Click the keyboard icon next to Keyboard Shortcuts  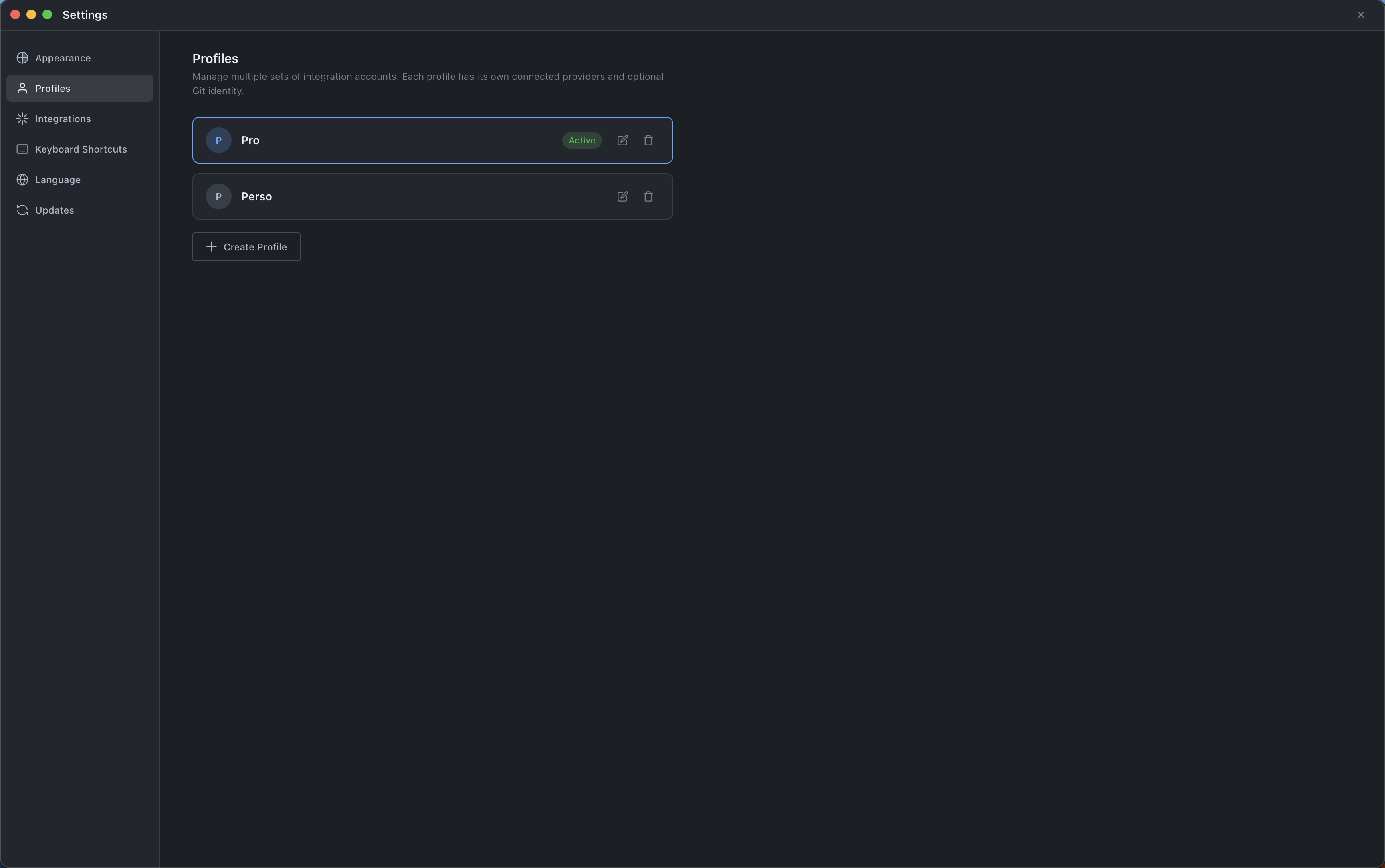22,149
